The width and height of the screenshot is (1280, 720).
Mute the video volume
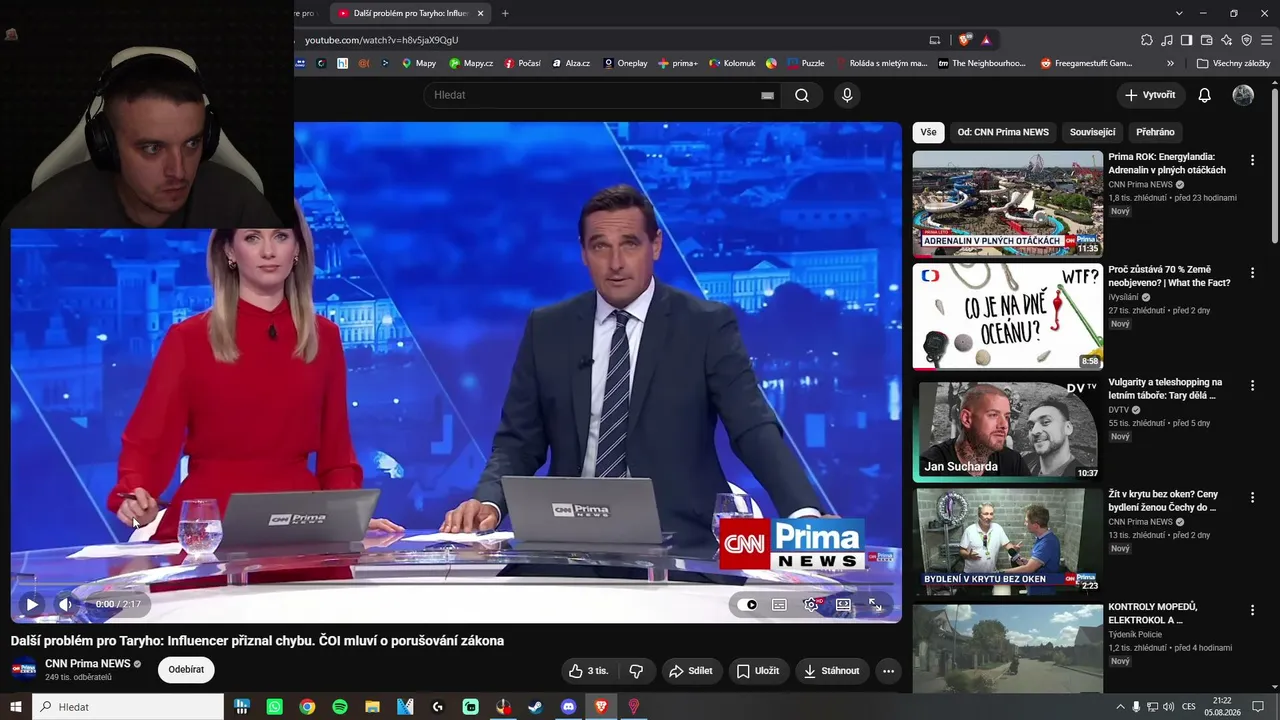tap(65, 604)
